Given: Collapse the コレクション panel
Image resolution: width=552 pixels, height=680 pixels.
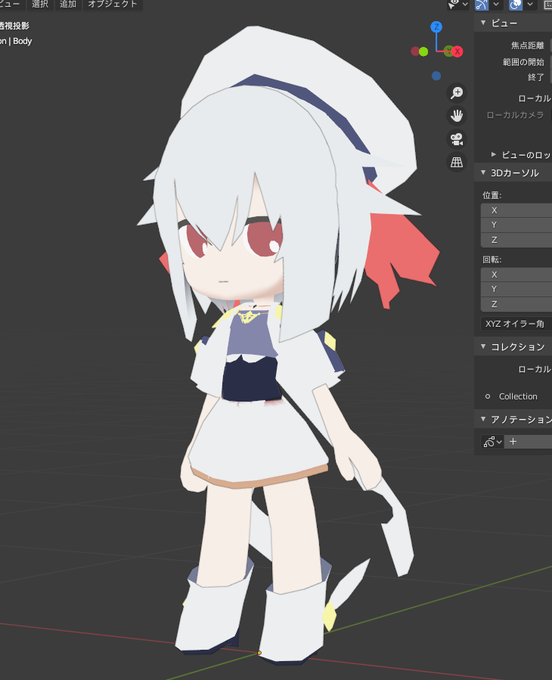Looking at the screenshot, I should pyautogui.click(x=483, y=347).
